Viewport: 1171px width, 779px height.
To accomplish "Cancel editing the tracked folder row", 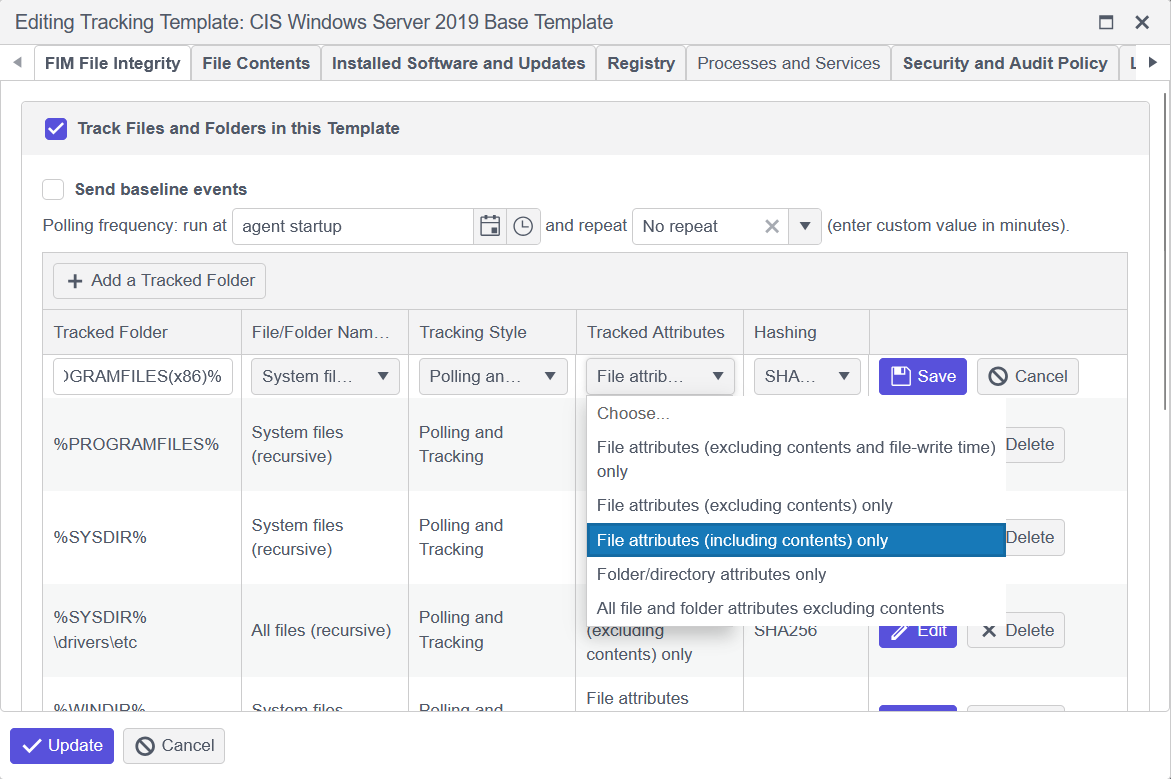I will pos(1028,376).
